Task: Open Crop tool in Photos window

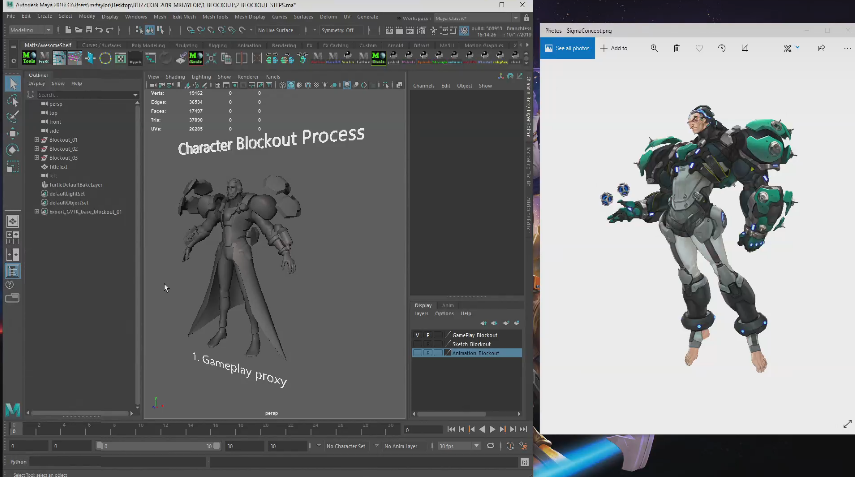Action: coord(745,48)
